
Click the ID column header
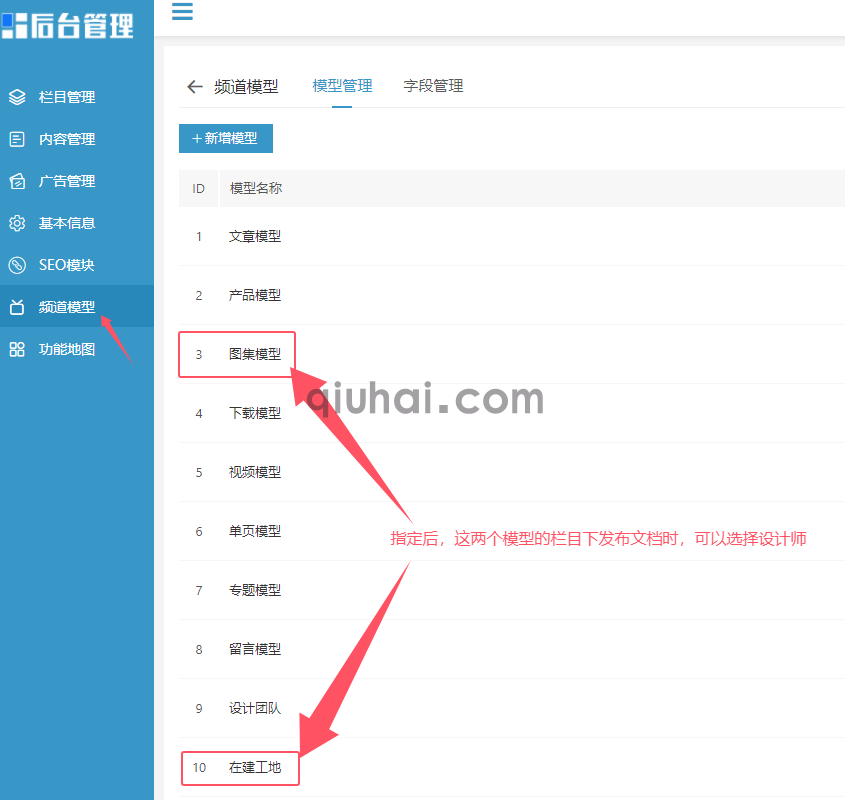coord(198,188)
